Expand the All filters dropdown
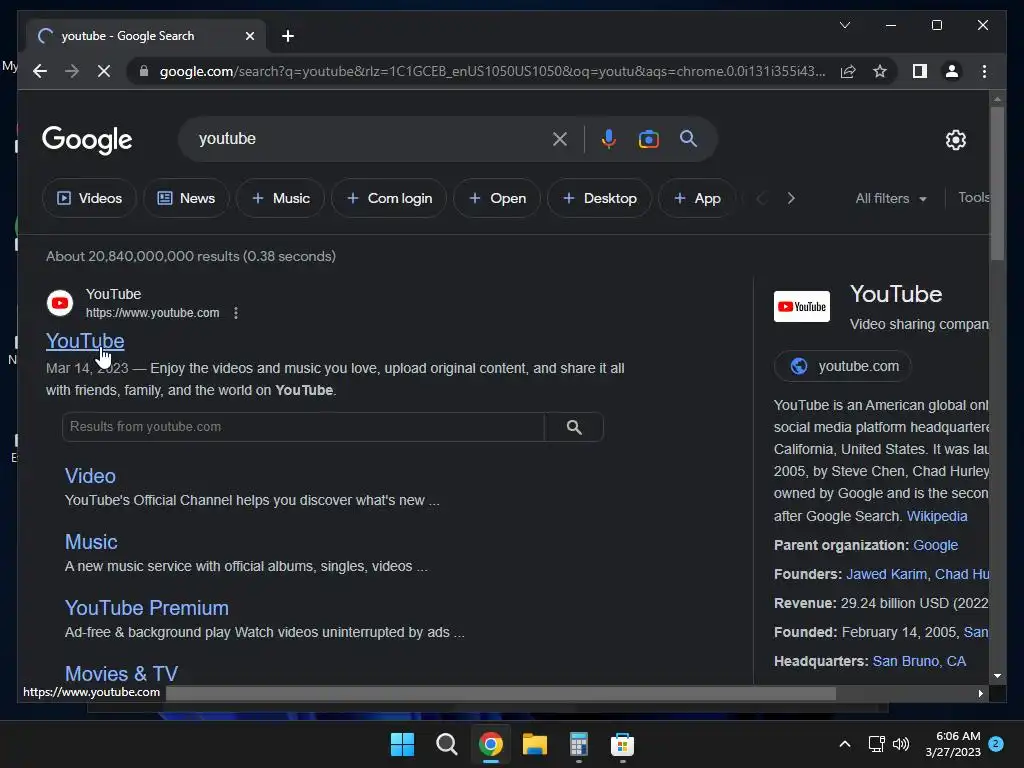This screenshot has height=768, width=1024. tap(891, 199)
